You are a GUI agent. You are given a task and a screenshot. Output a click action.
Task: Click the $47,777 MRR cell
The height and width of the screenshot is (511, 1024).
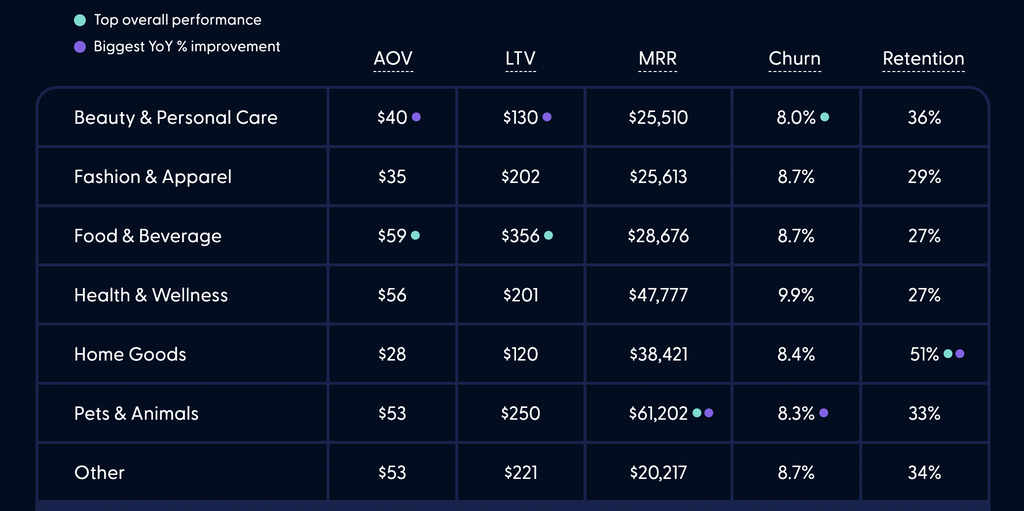pos(658,295)
